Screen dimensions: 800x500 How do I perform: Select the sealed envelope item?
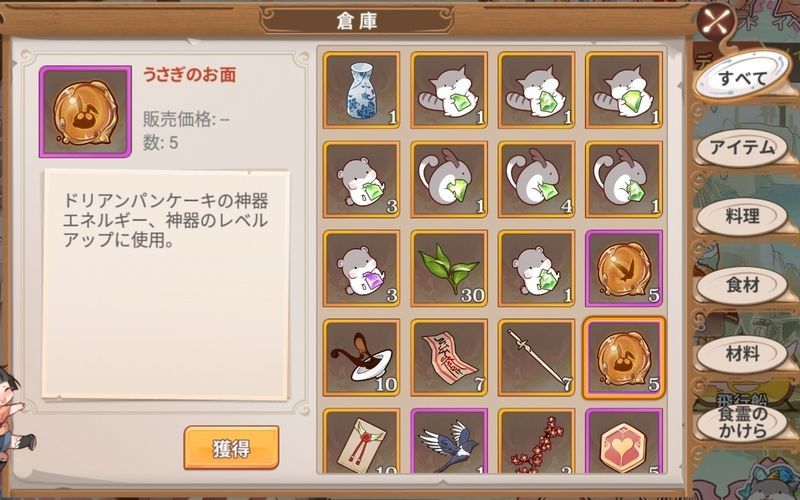[x=361, y=441]
